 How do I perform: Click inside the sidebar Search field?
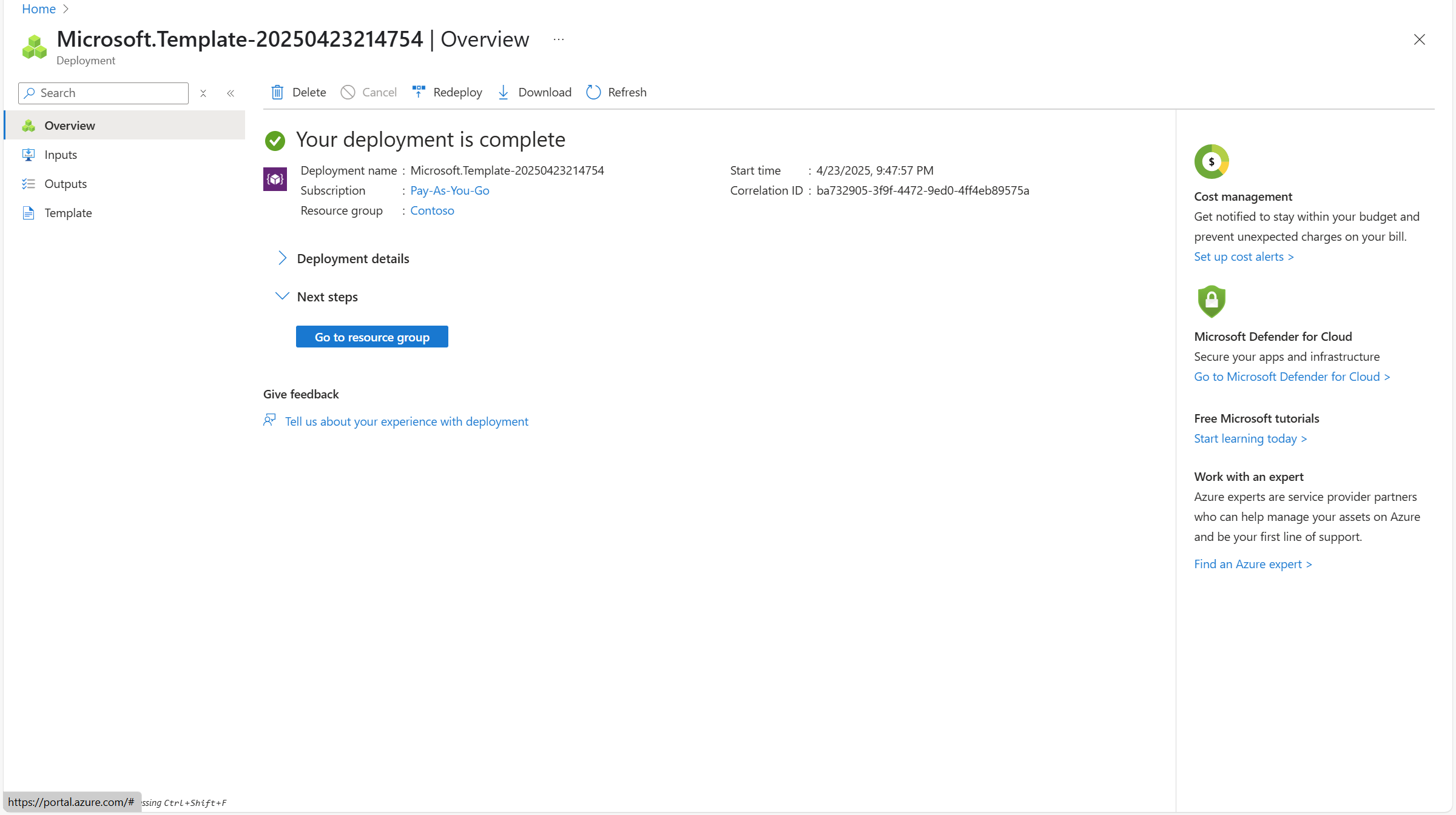(x=103, y=93)
